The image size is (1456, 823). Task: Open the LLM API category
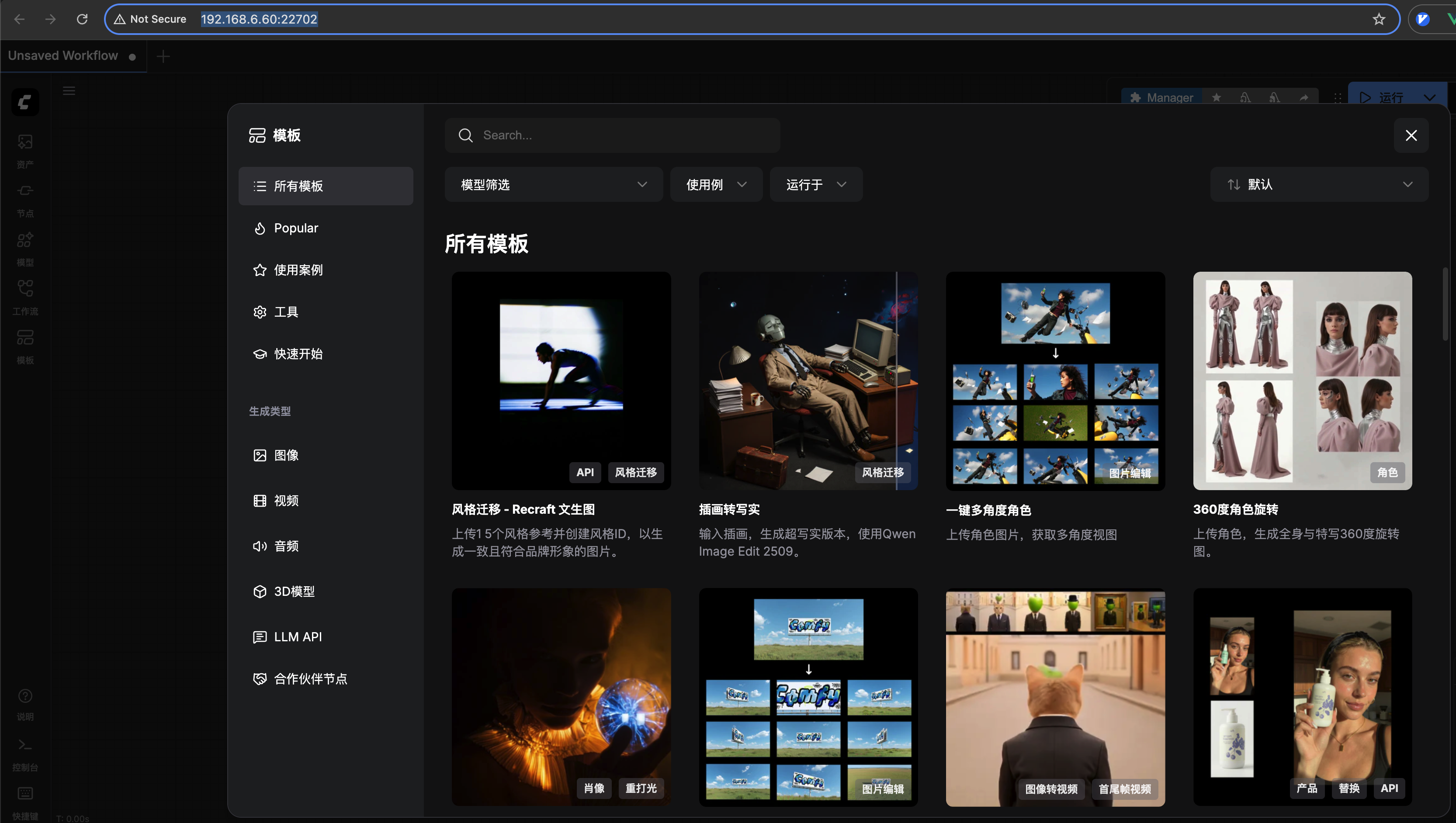(298, 637)
